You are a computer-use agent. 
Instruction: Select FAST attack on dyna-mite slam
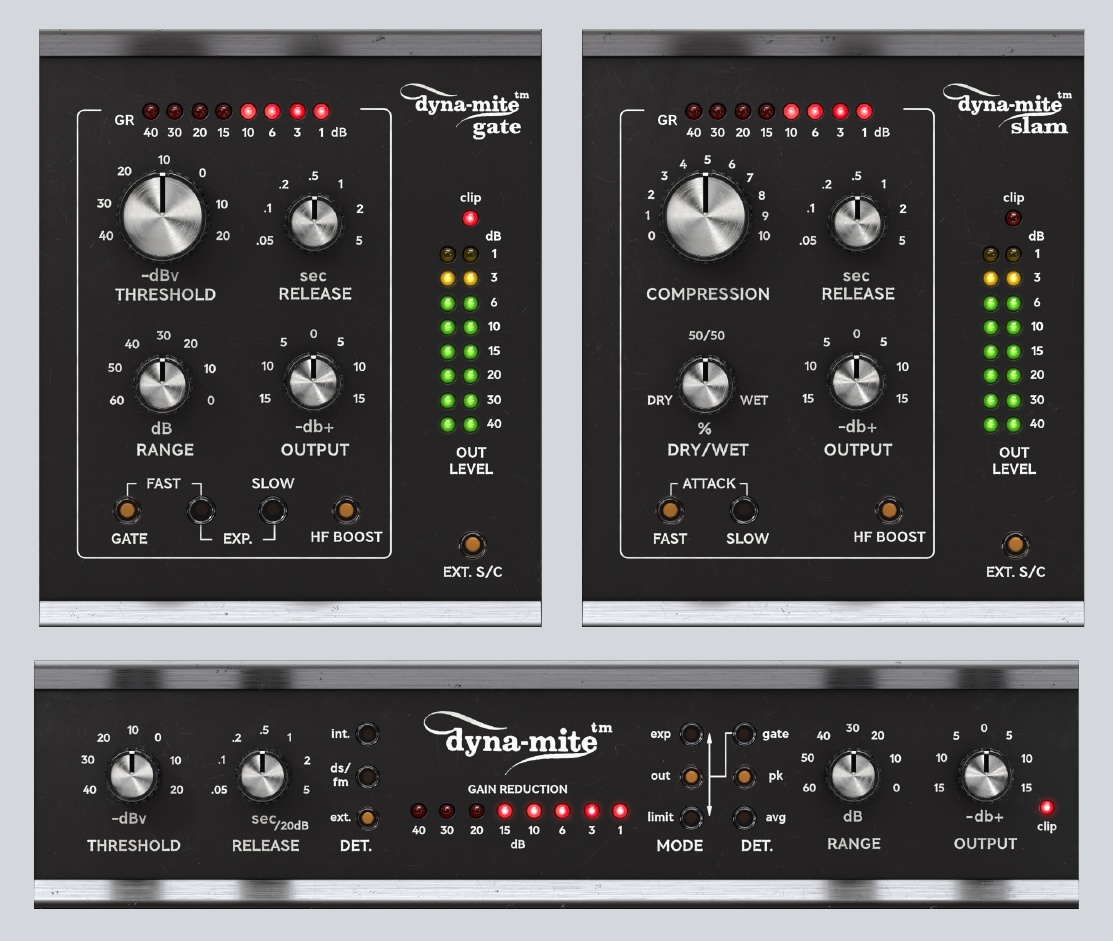pos(670,510)
